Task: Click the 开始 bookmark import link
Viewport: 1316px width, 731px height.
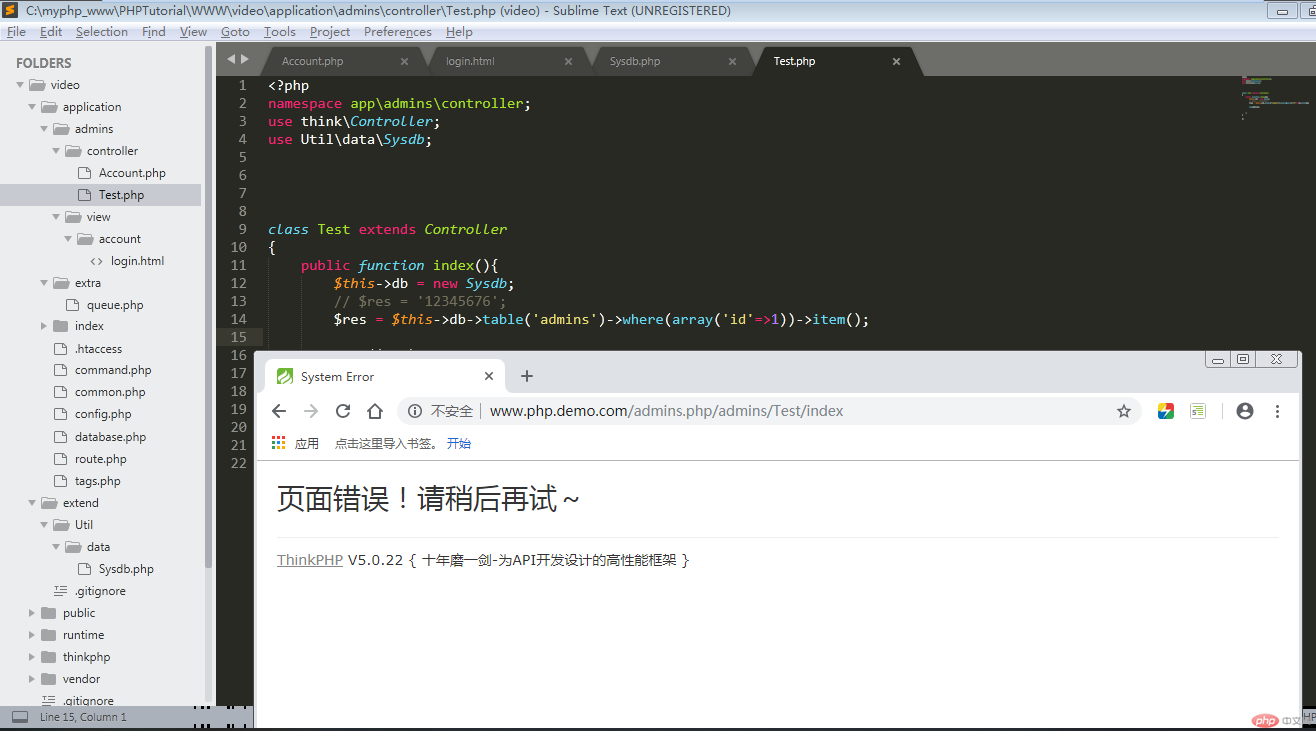Action: tap(459, 443)
